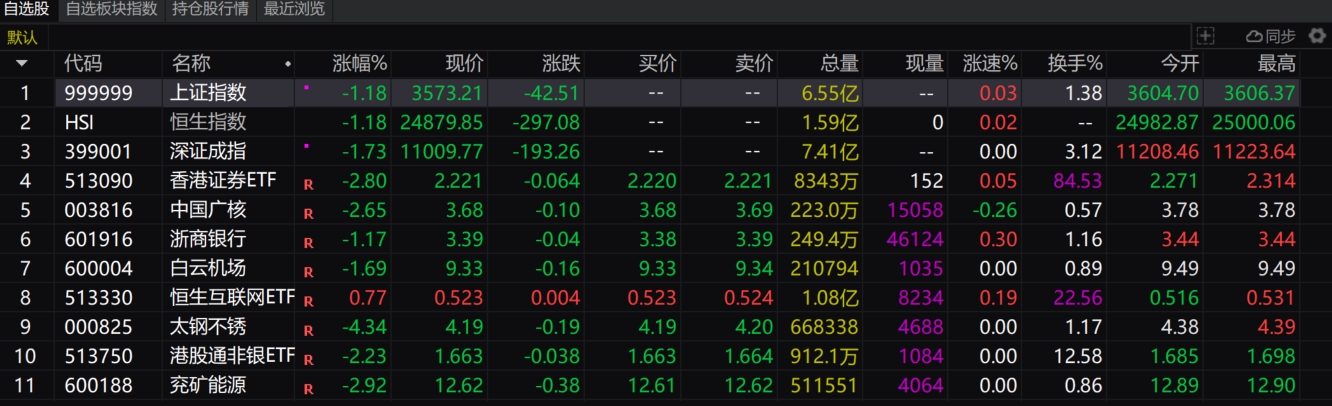Sort by the 现量 column header

pos(925,64)
